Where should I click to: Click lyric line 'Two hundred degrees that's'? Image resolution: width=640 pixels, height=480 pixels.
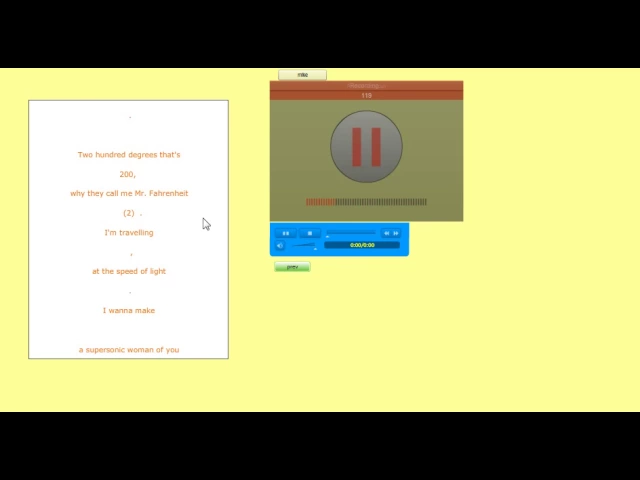(x=129, y=155)
